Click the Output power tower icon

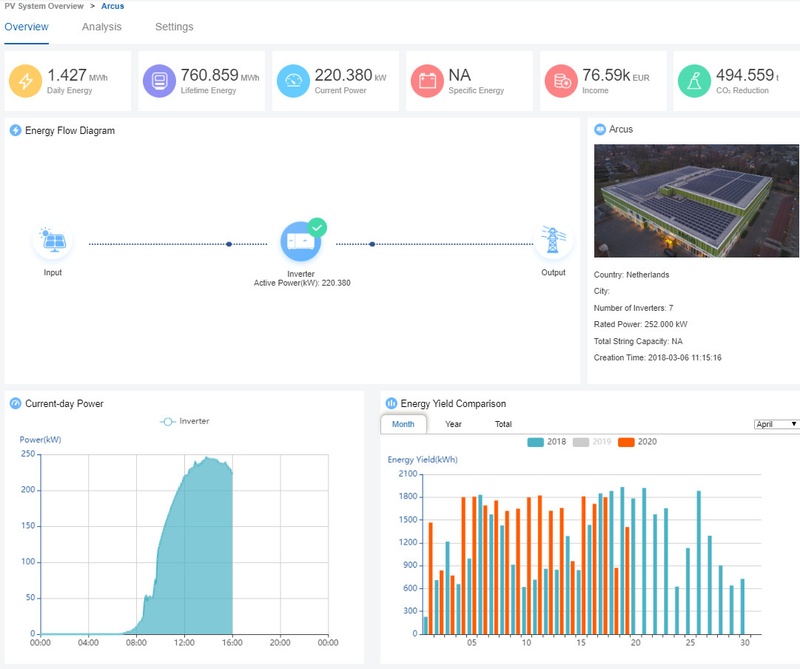(x=553, y=240)
